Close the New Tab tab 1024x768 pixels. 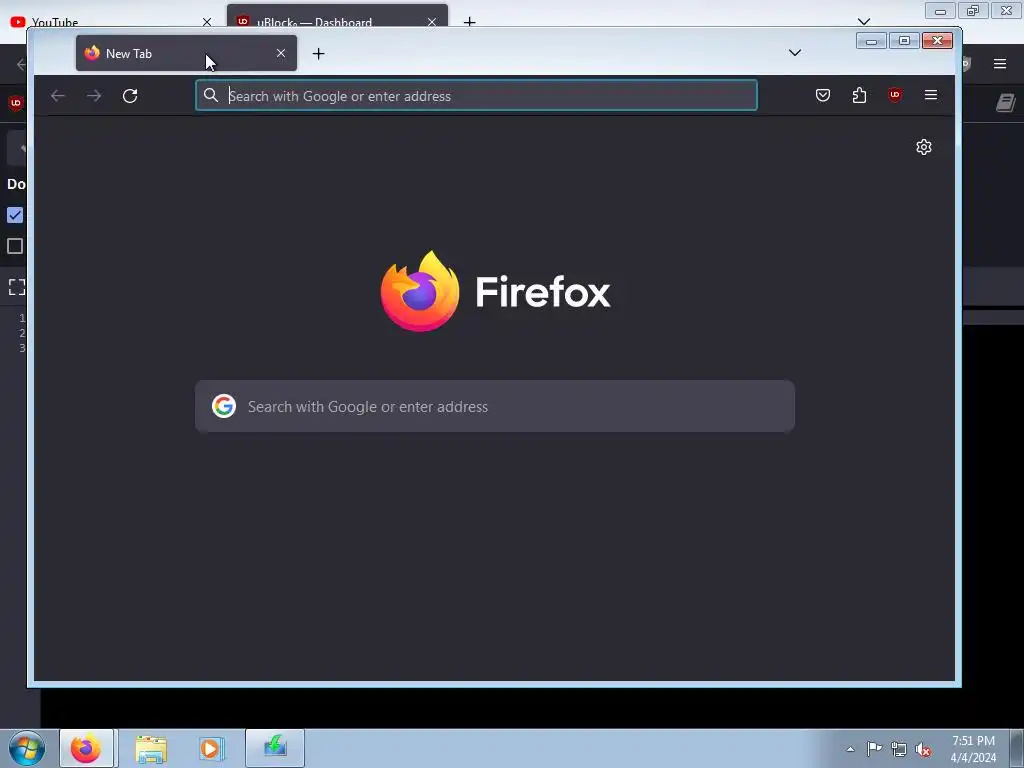coord(281,53)
